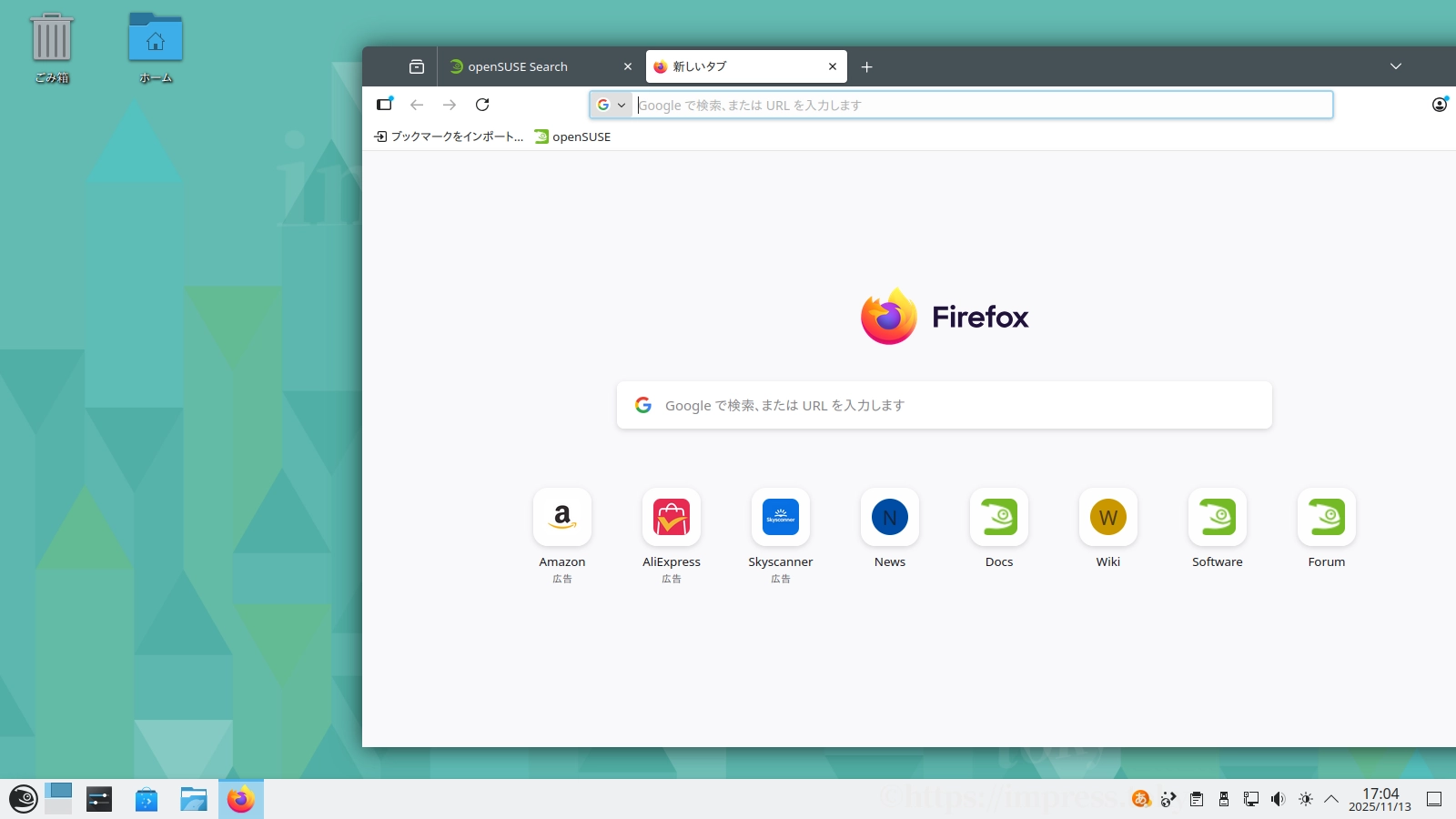1456x819 pixels.
Task: Go back with the back arrow
Action: (417, 105)
